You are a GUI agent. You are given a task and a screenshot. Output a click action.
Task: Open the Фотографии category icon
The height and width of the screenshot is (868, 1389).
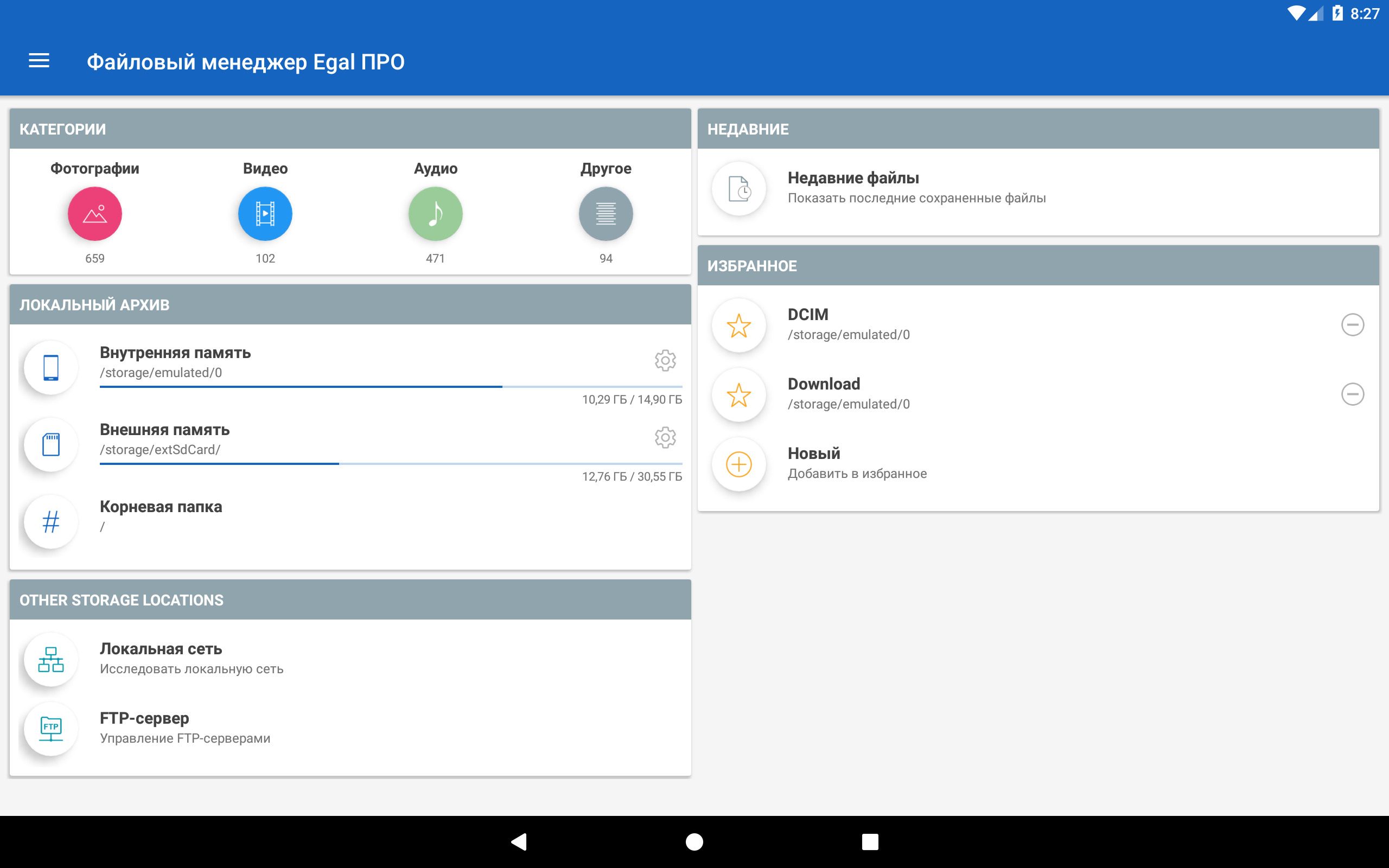pyautogui.click(x=95, y=214)
